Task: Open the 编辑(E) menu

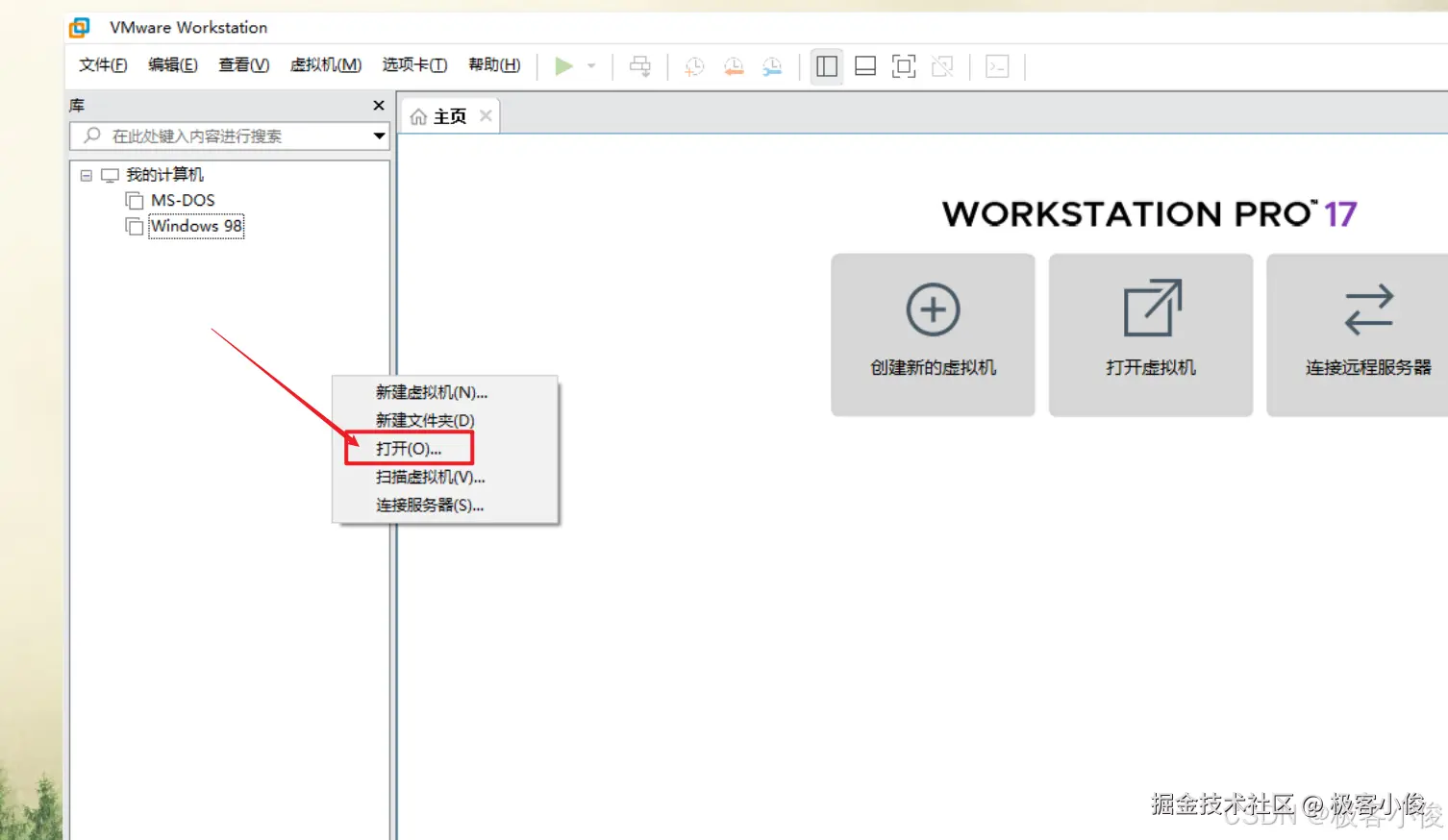Action: coord(173,64)
